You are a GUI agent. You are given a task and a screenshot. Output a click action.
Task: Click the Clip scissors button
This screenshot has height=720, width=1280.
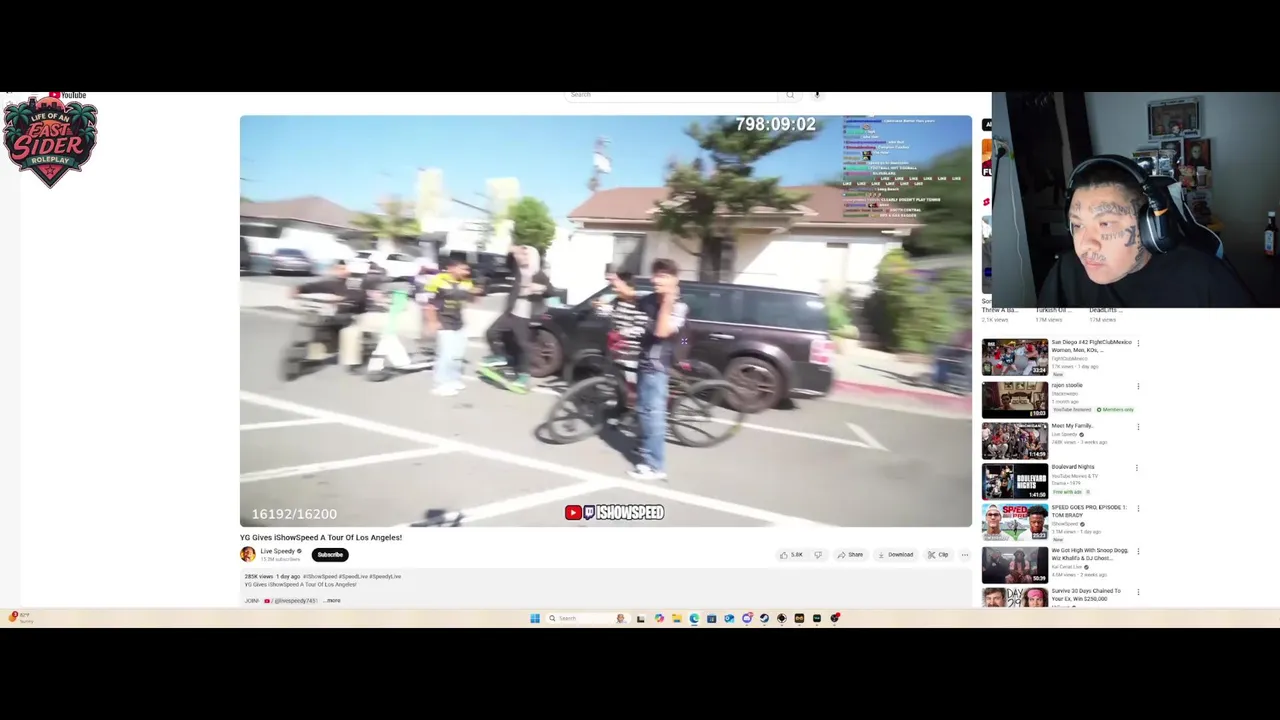tap(937, 555)
